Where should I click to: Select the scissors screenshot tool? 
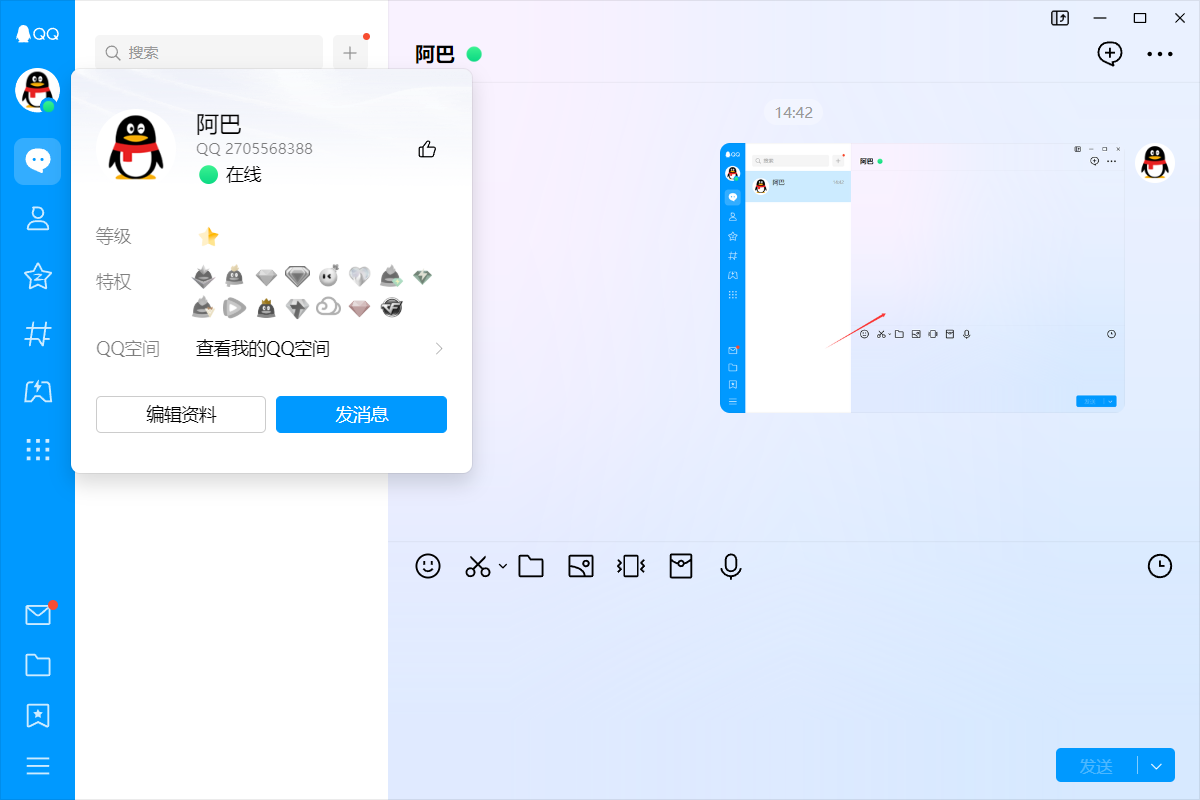tap(477, 566)
